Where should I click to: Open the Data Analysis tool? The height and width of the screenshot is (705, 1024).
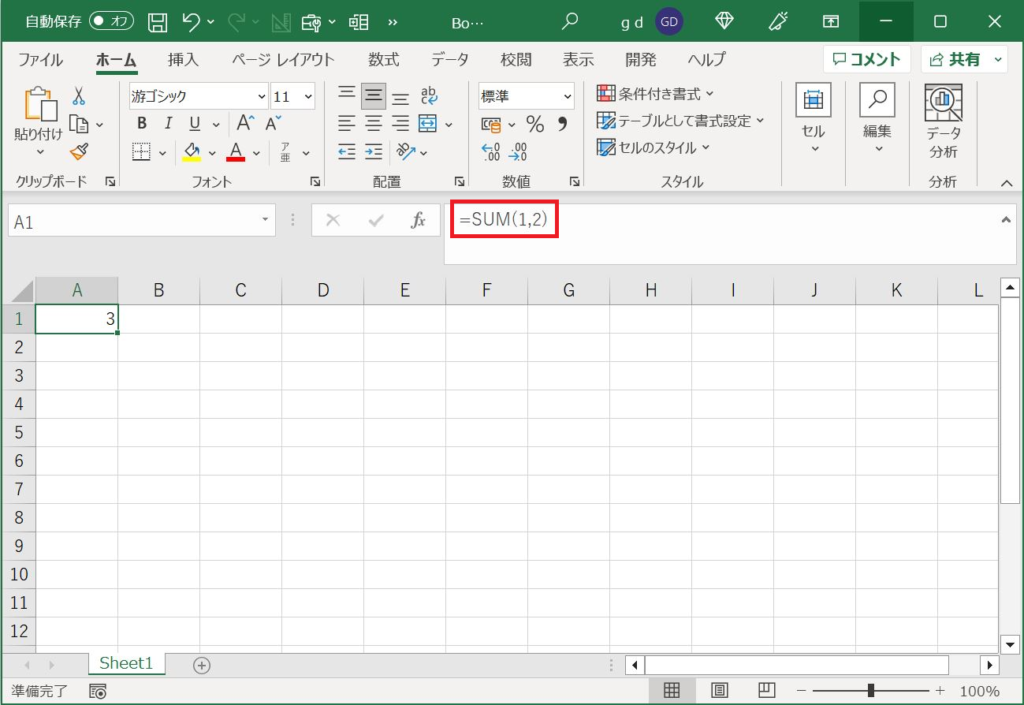coord(942,122)
